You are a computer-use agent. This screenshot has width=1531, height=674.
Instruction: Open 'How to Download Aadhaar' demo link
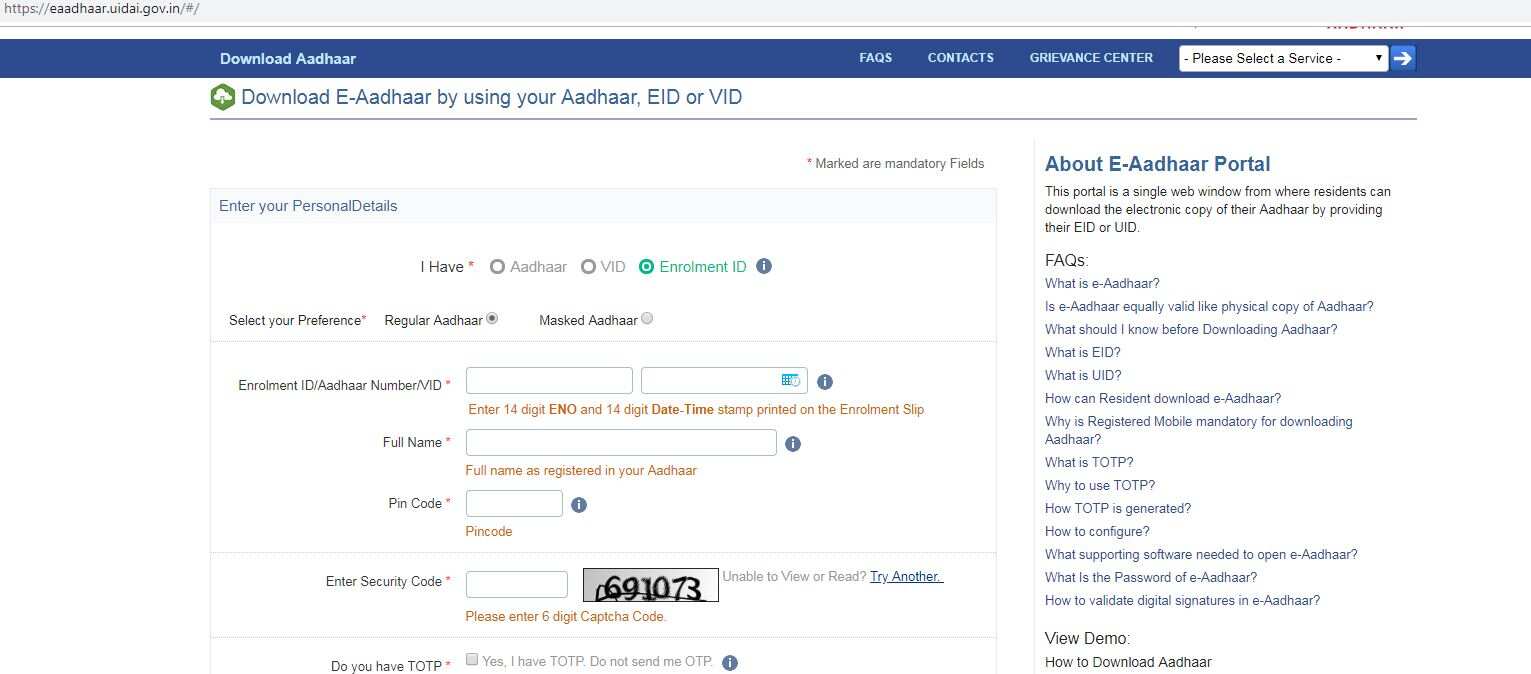[x=1128, y=662]
